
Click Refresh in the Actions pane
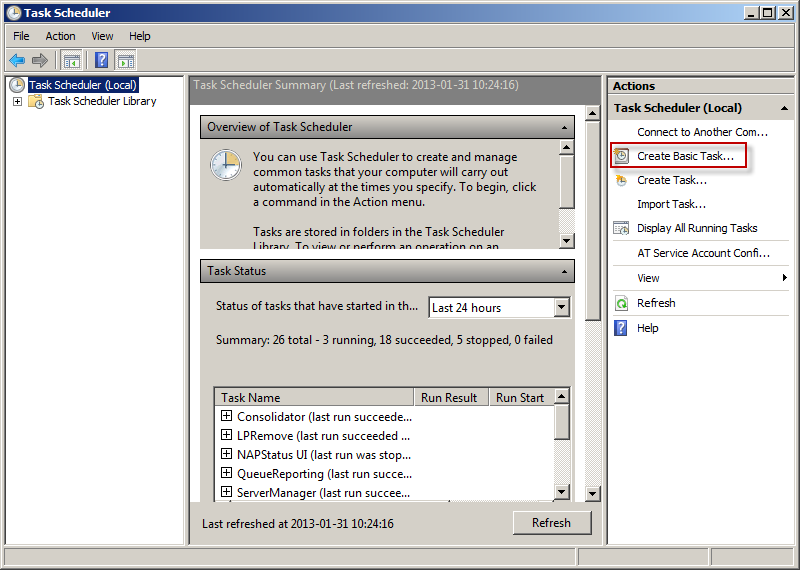[656, 303]
